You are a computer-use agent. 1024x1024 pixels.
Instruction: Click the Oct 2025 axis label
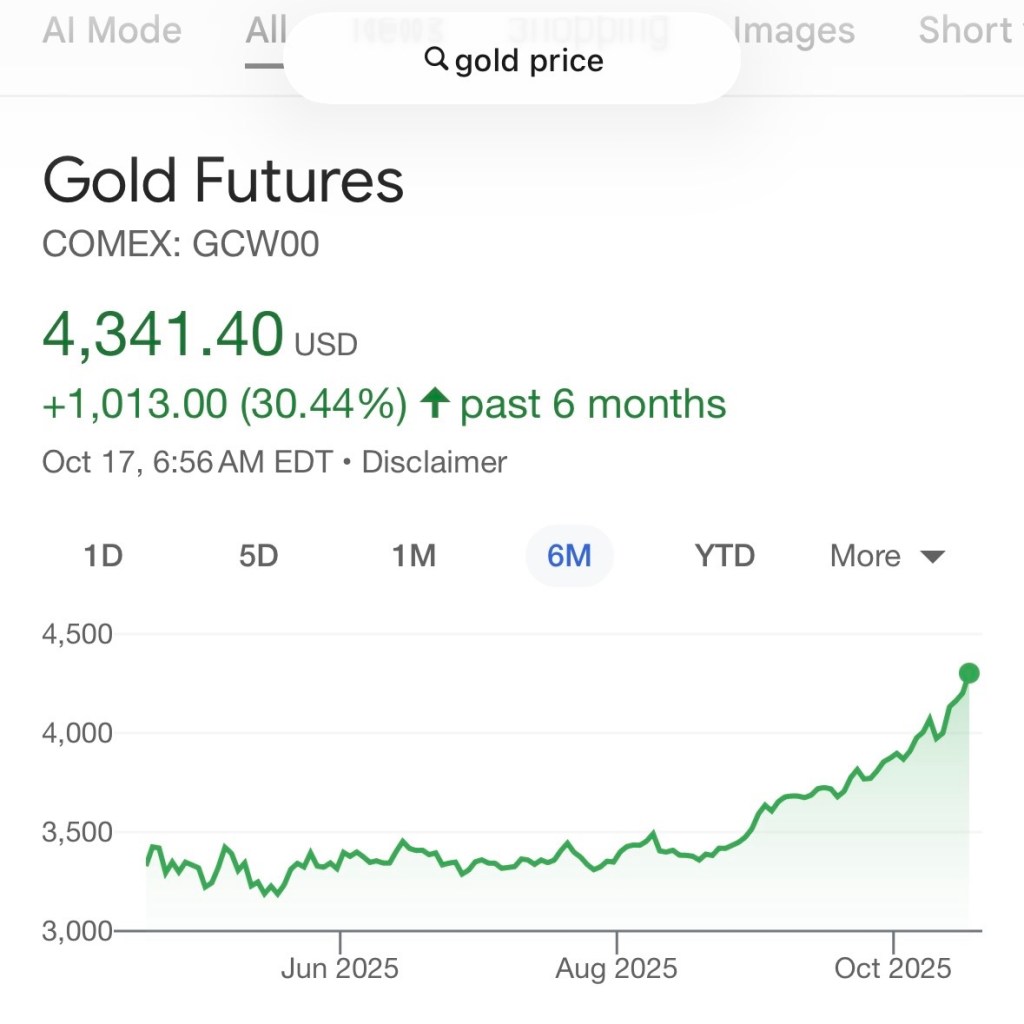pyautogui.click(x=893, y=968)
